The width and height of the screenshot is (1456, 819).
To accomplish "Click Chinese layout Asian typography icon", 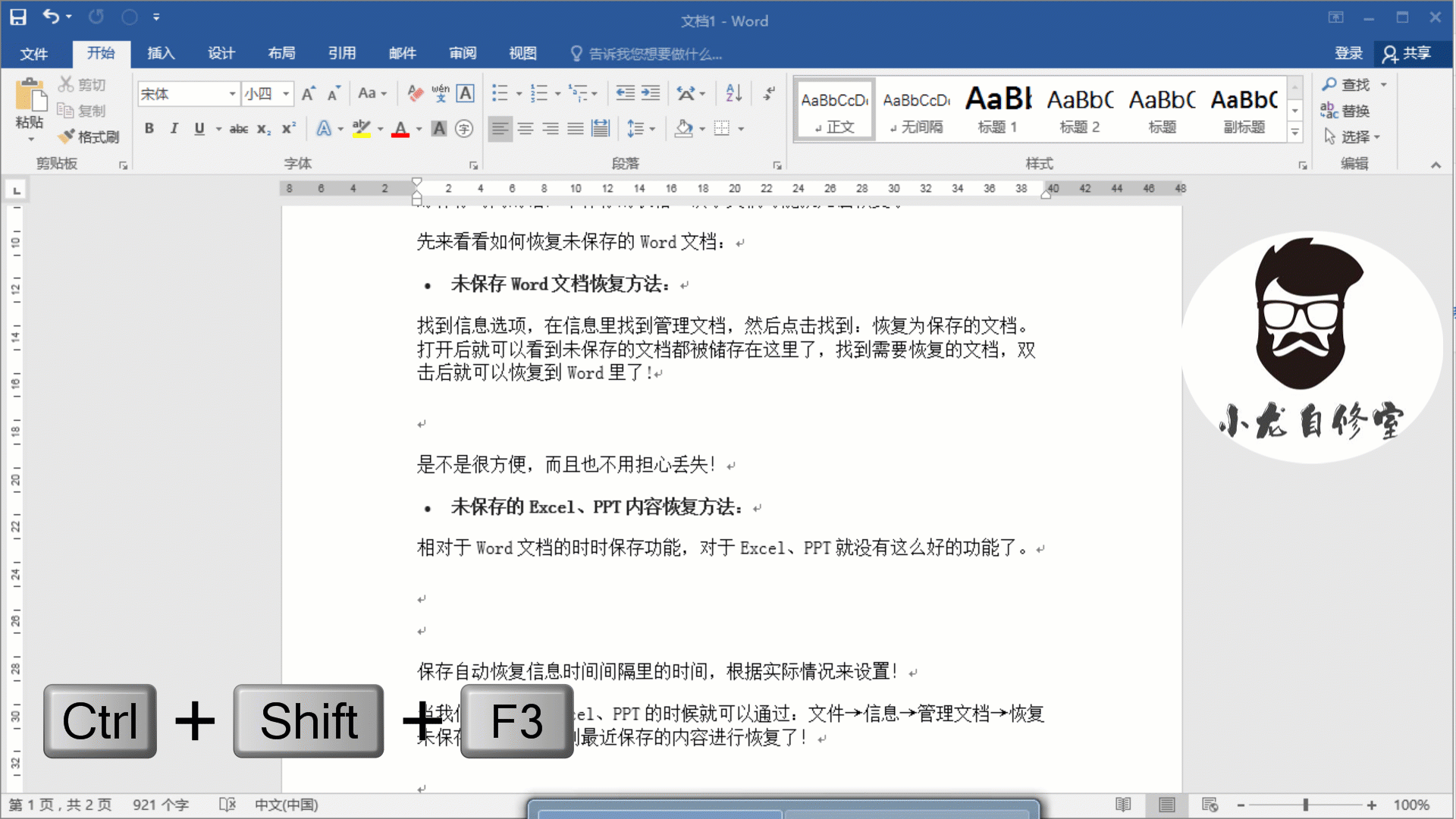I will [x=686, y=93].
